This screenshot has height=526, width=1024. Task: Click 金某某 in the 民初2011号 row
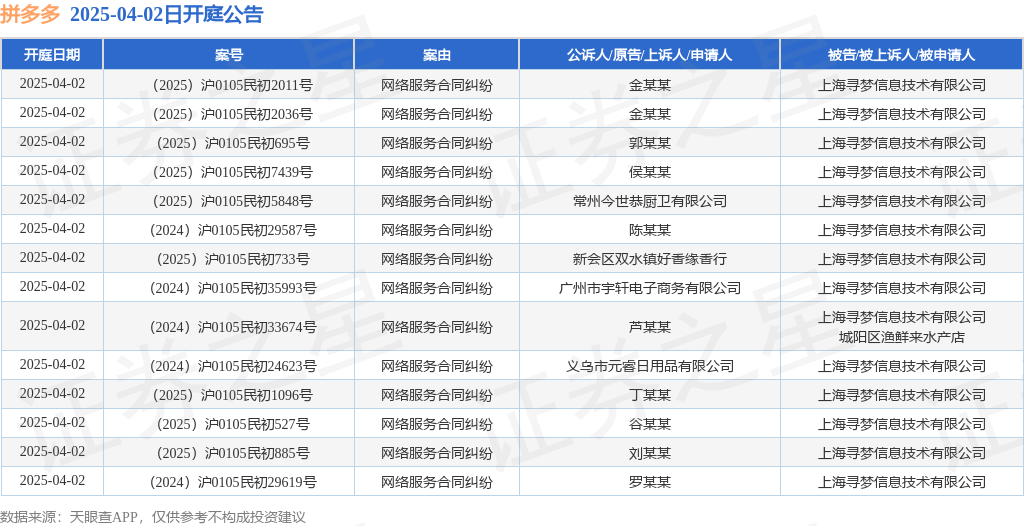pyautogui.click(x=650, y=85)
